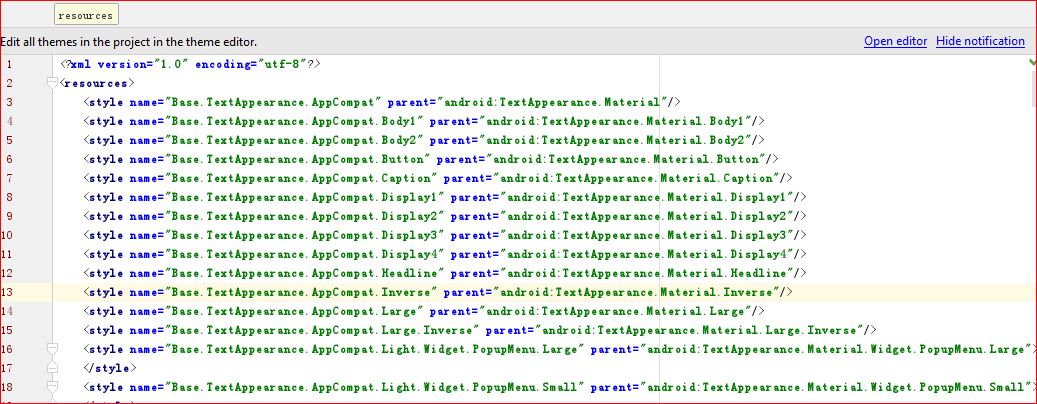Click line number 15 in the gutter
Screen dimensions: 1037x404
coord(9,330)
